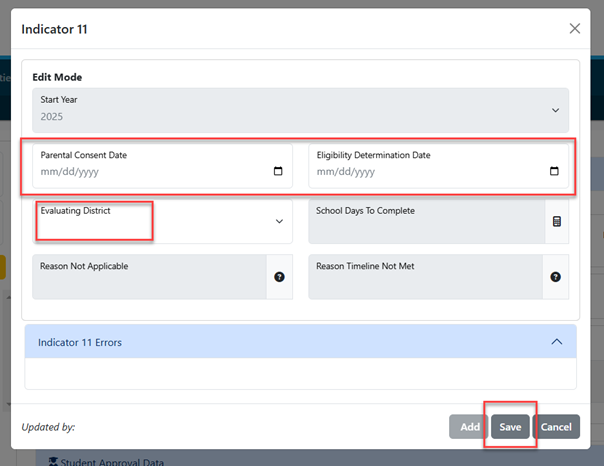Open the Evaluating District dropdown
This screenshot has width=604, height=466.
[x=163, y=221]
